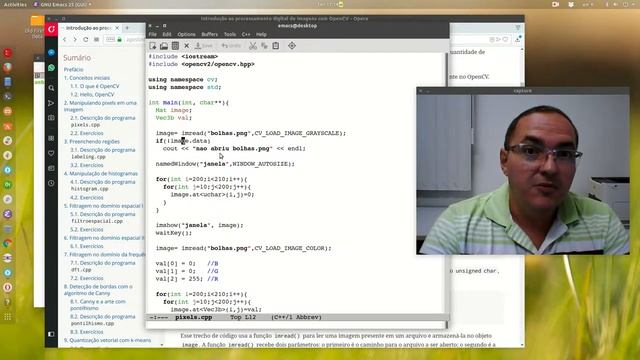Screen dimensions: 640x360
Task: Click the opencv2/opencv.hpp include line in code
Action: pos(201,64)
